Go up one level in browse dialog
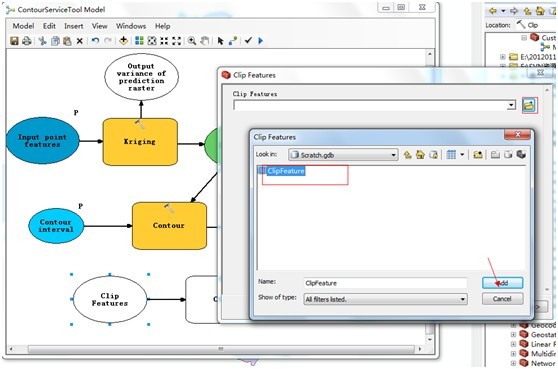Screen dimensions: 558x369 point(408,154)
